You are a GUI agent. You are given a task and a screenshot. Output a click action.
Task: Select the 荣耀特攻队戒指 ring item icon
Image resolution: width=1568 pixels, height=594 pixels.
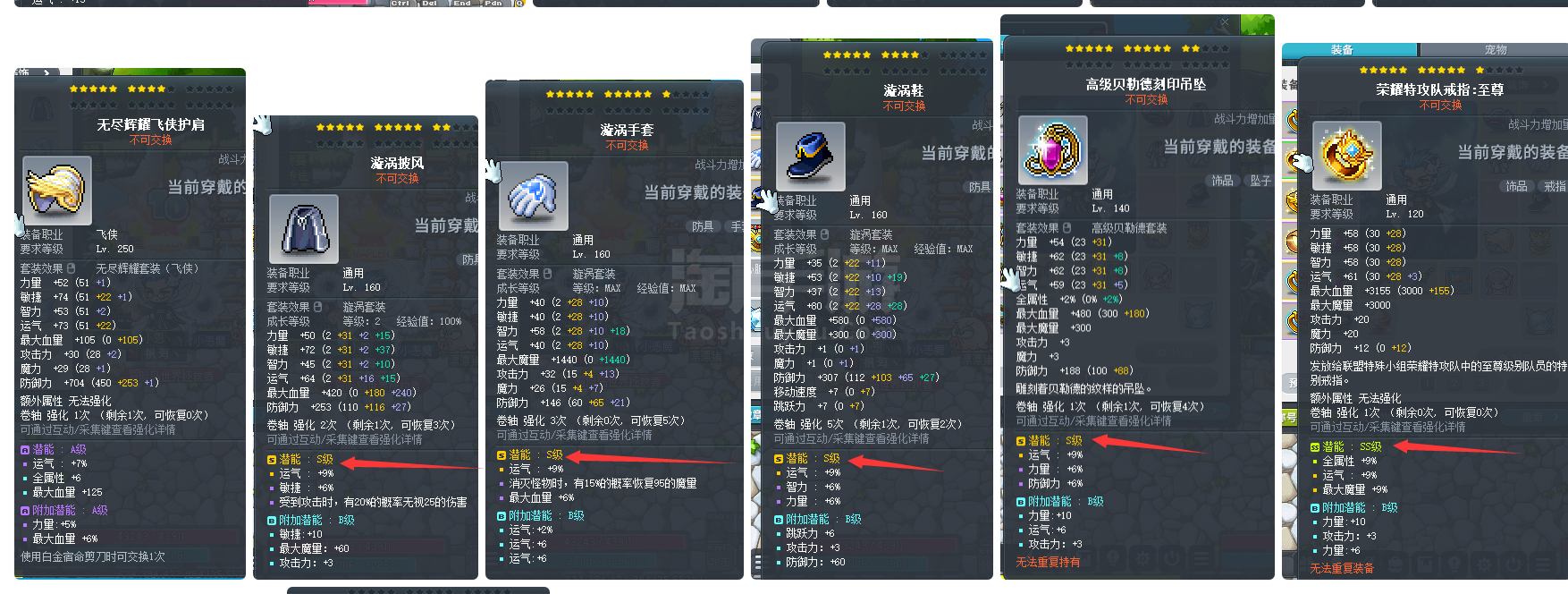coord(1347,157)
